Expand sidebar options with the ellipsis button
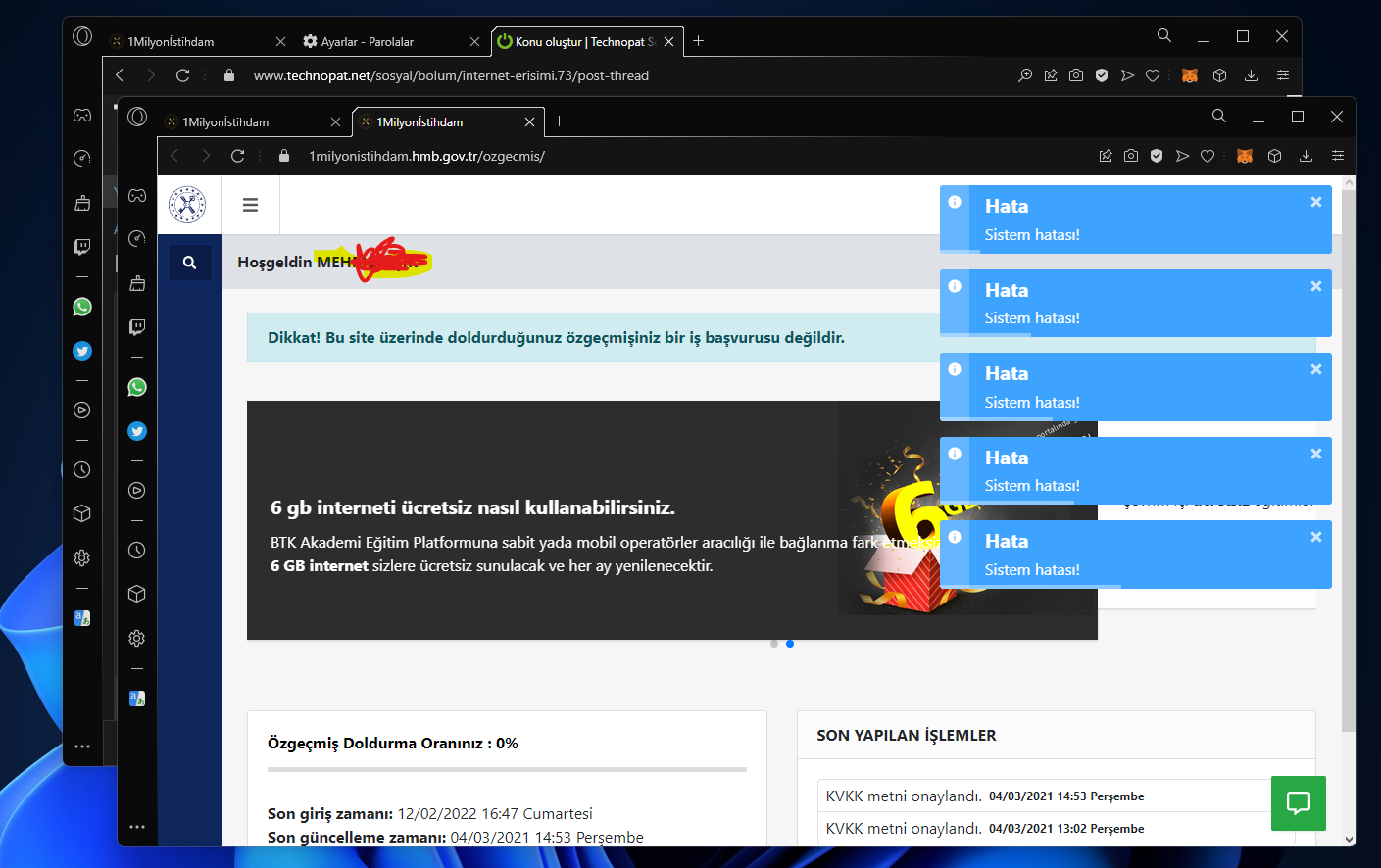 click(x=137, y=826)
